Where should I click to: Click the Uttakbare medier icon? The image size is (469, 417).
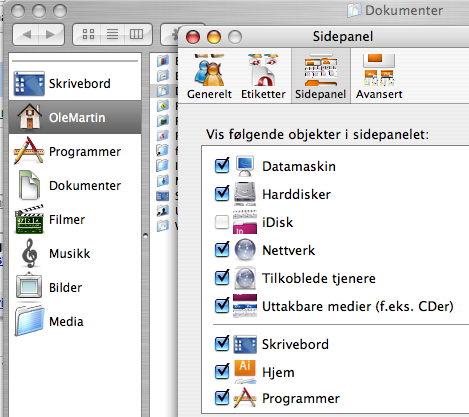(245, 306)
